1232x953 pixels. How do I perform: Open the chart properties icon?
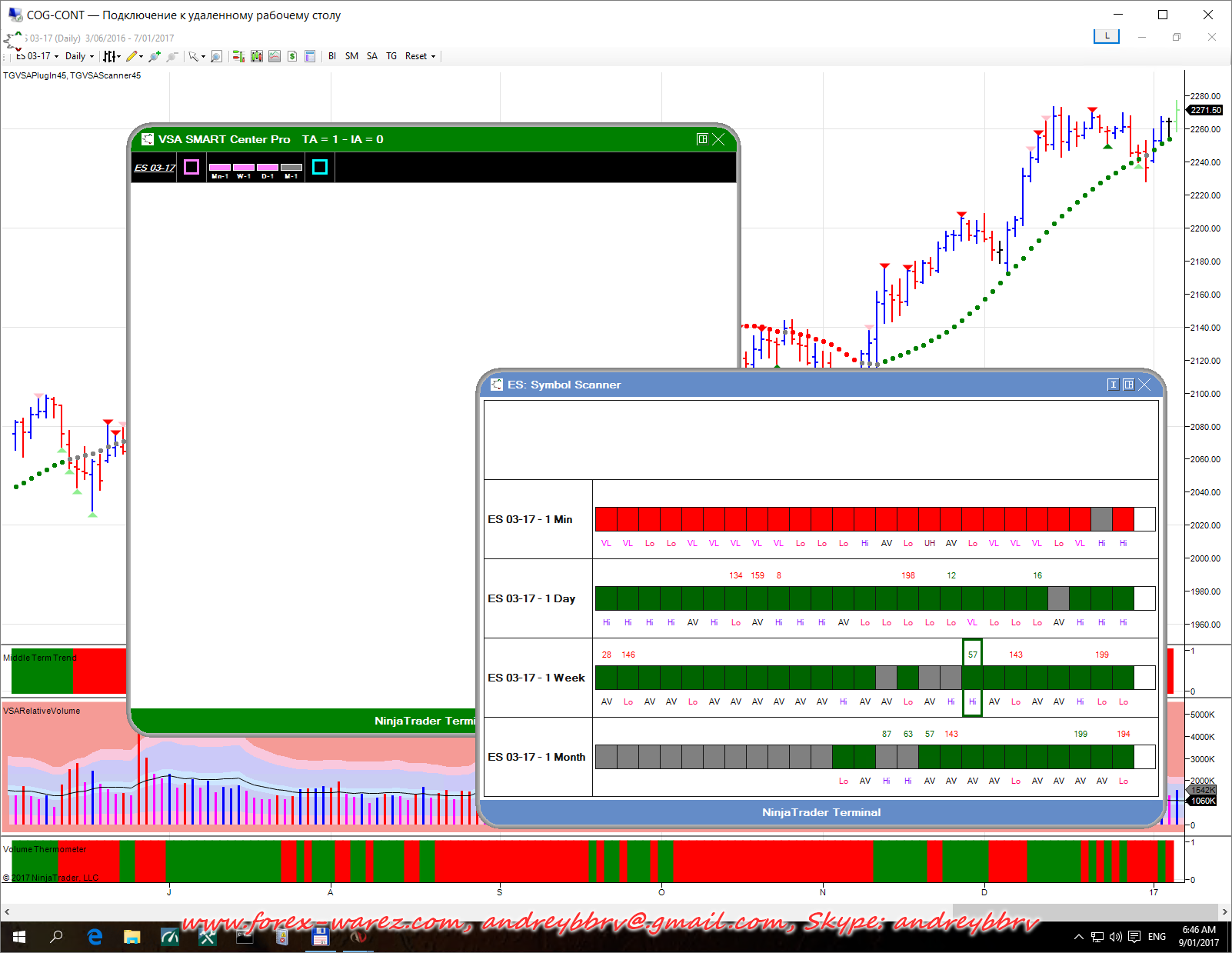[x=310, y=56]
